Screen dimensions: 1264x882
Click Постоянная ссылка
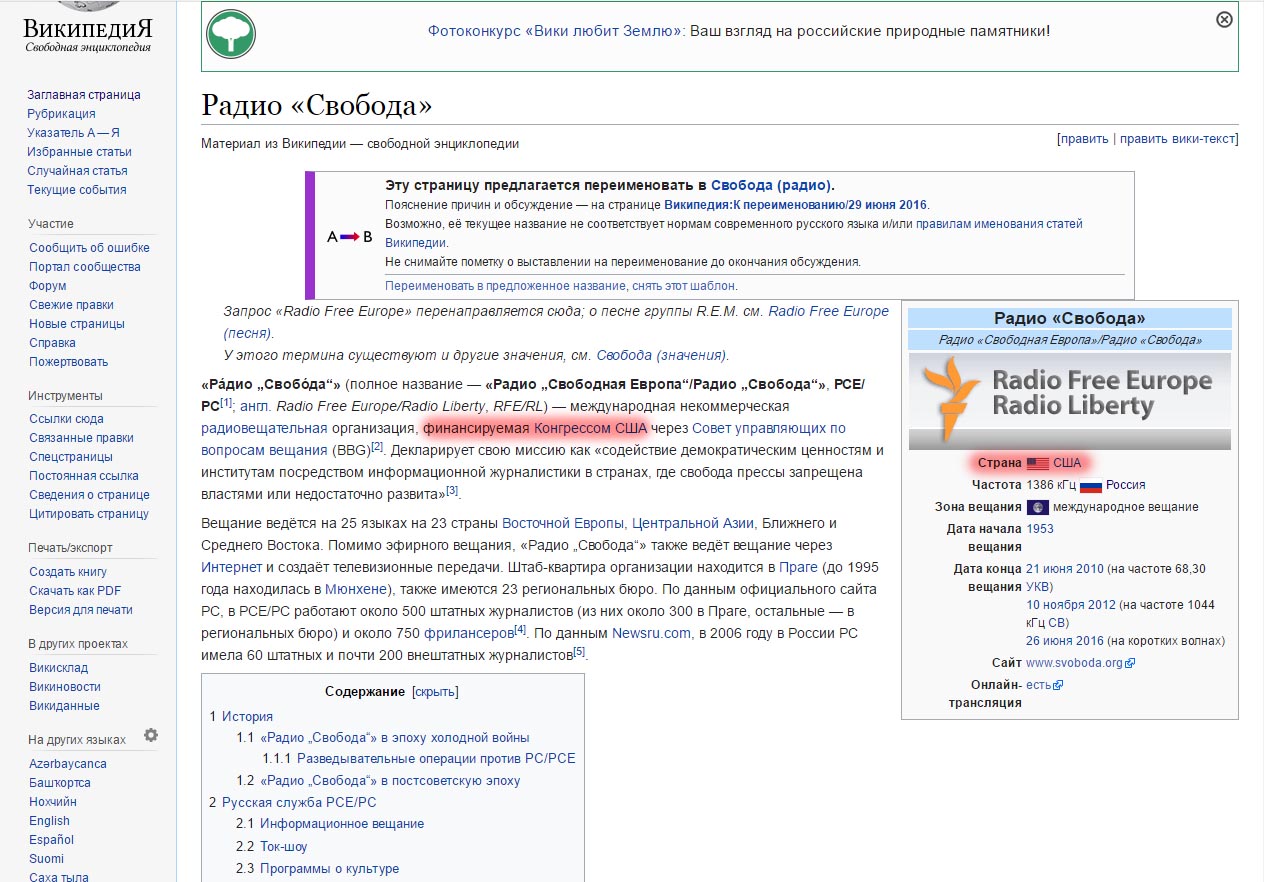coord(84,476)
